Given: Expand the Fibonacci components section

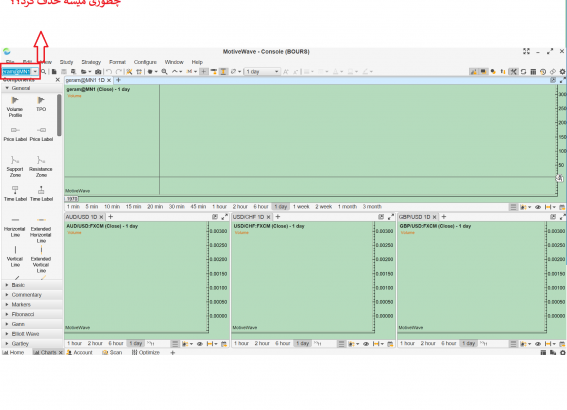Looking at the screenshot, I should pos(32,315).
